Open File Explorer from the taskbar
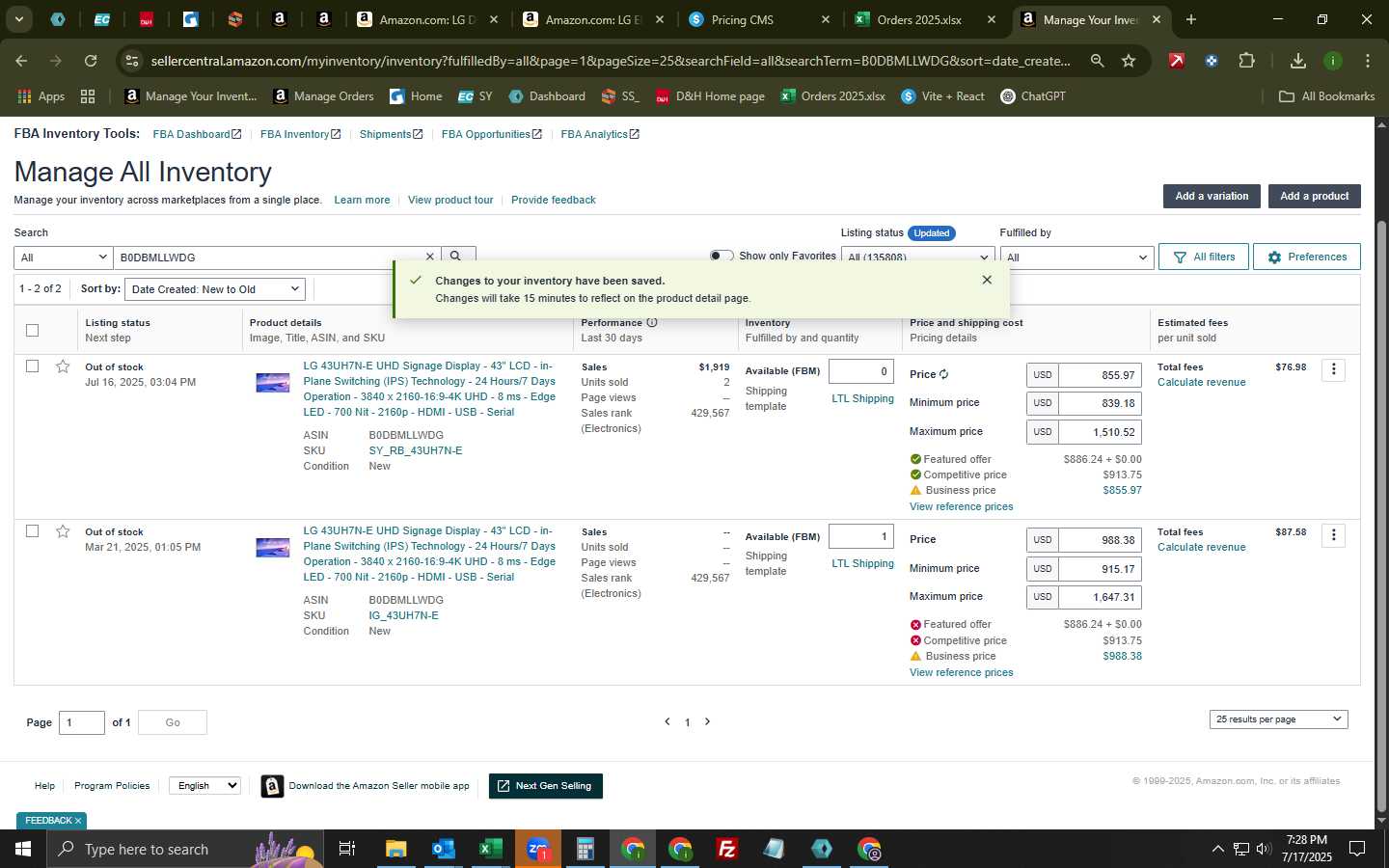Screen dimensions: 1389x868 tap(395, 849)
